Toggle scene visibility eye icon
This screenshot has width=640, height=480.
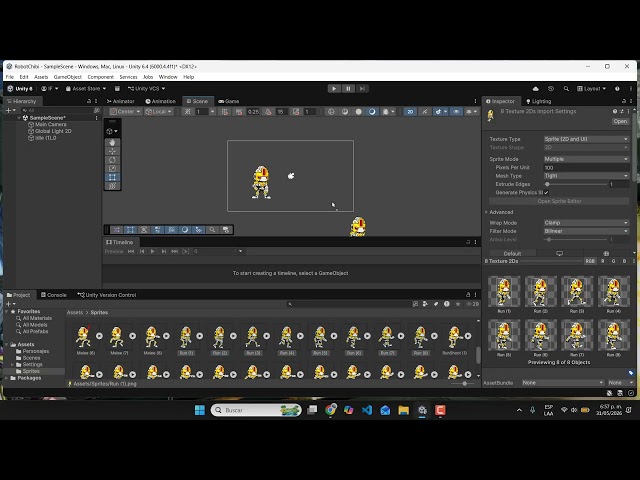point(456,111)
